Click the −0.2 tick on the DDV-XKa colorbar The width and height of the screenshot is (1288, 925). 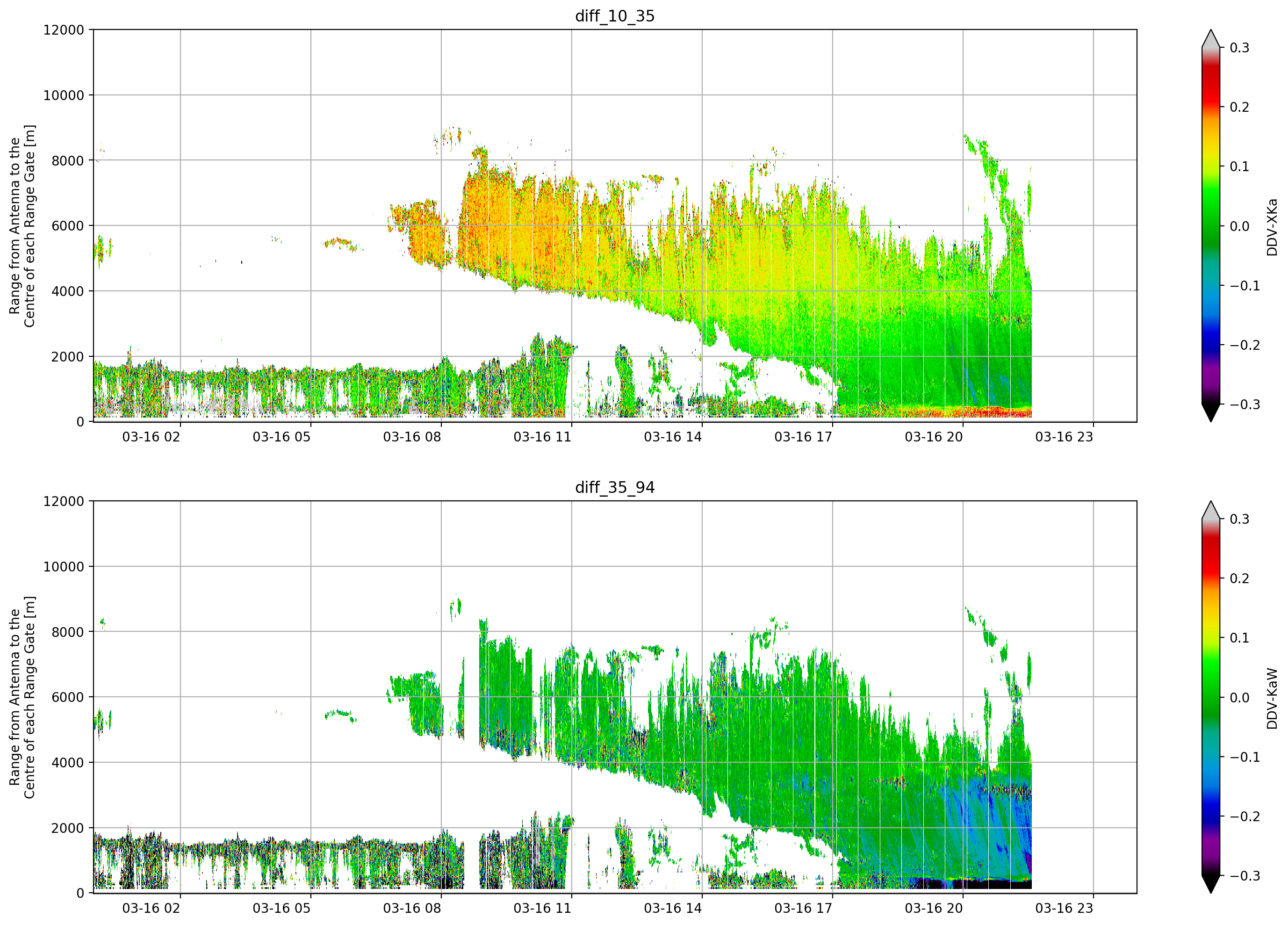pyautogui.click(x=1245, y=345)
